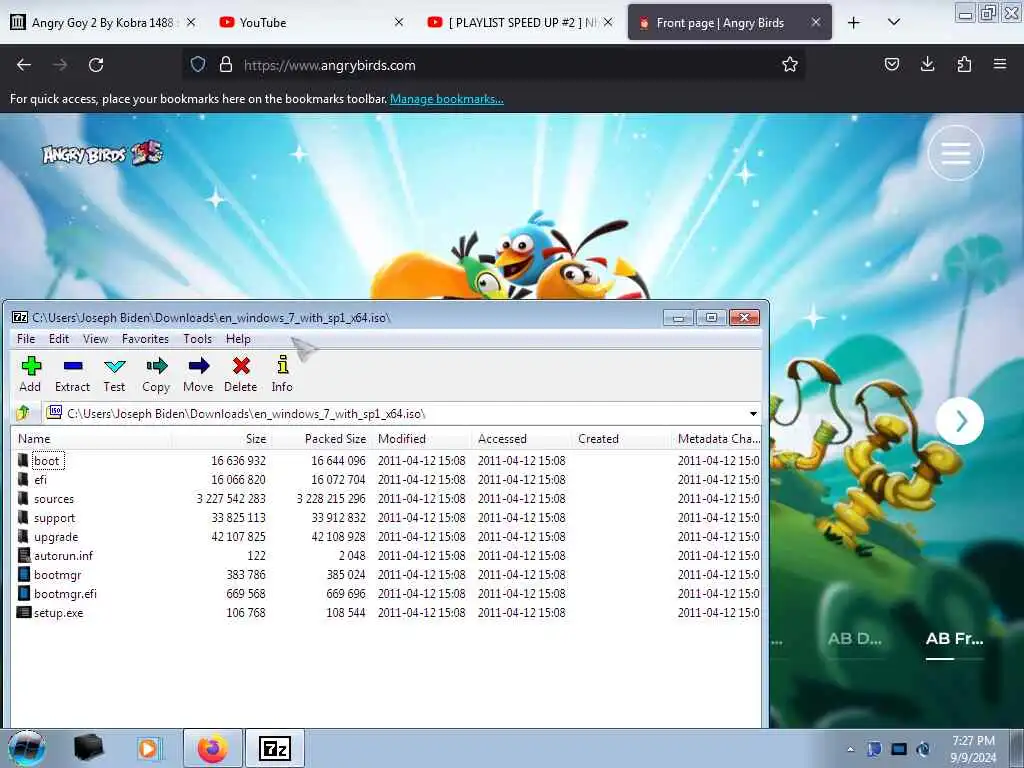Click the Firefox URL address field

(x=496, y=65)
